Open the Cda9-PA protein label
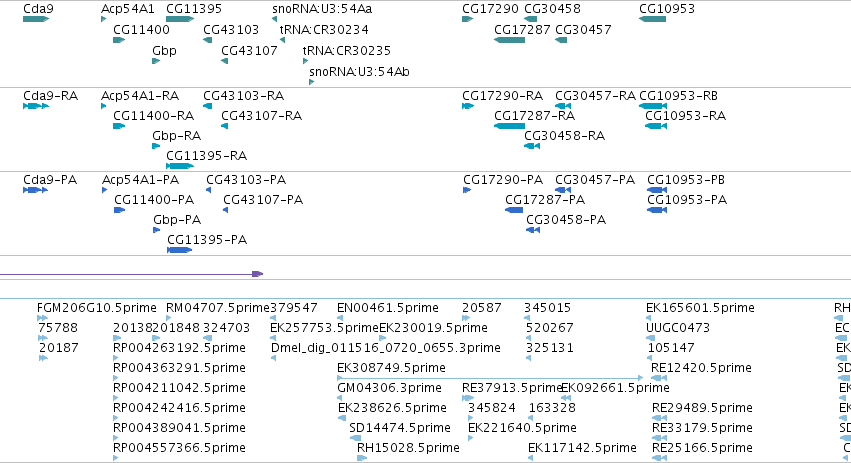The height and width of the screenshot is (463, 851). (50, 180)
